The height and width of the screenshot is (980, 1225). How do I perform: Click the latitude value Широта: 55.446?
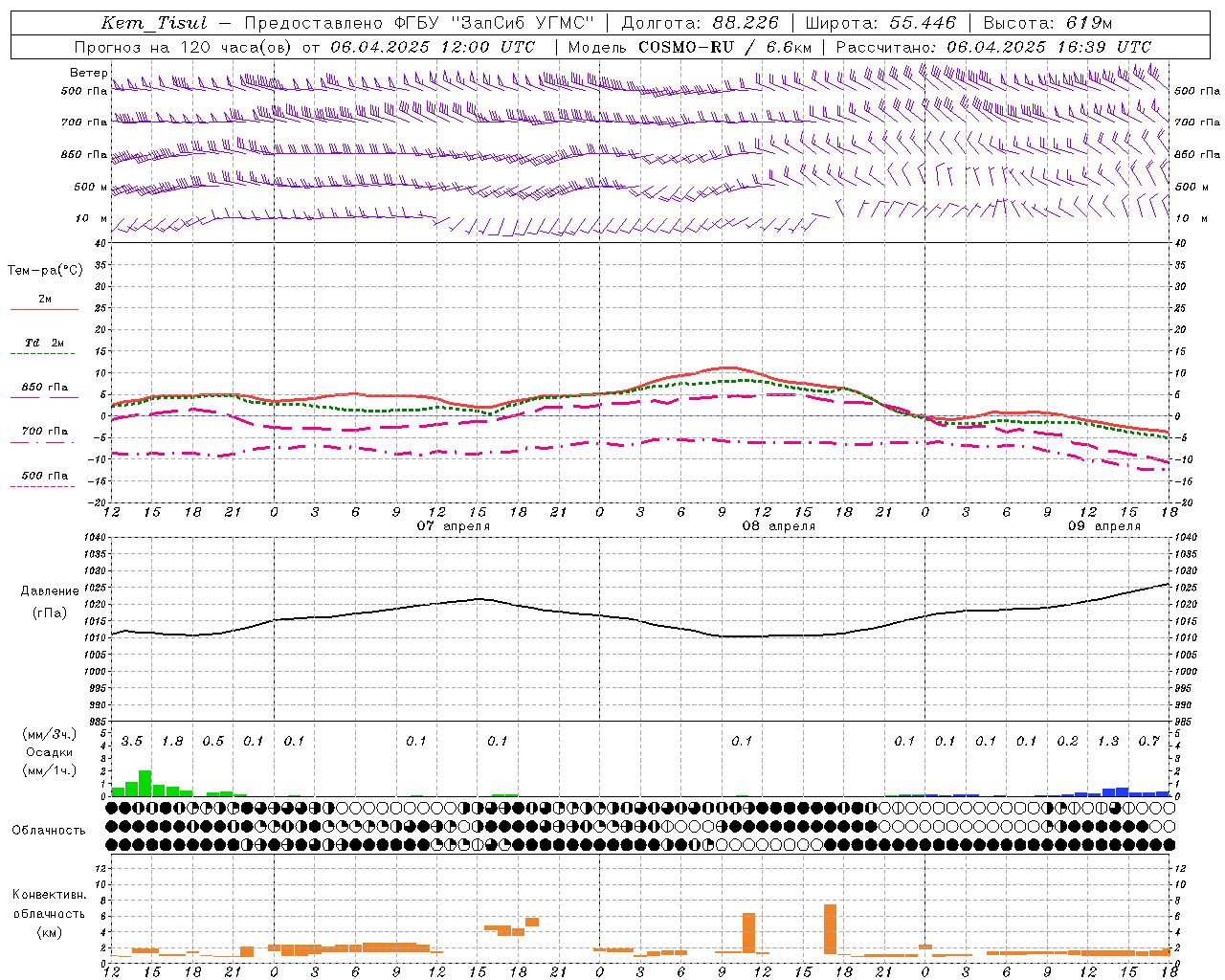pyautogui.click(x=880, y=23)
